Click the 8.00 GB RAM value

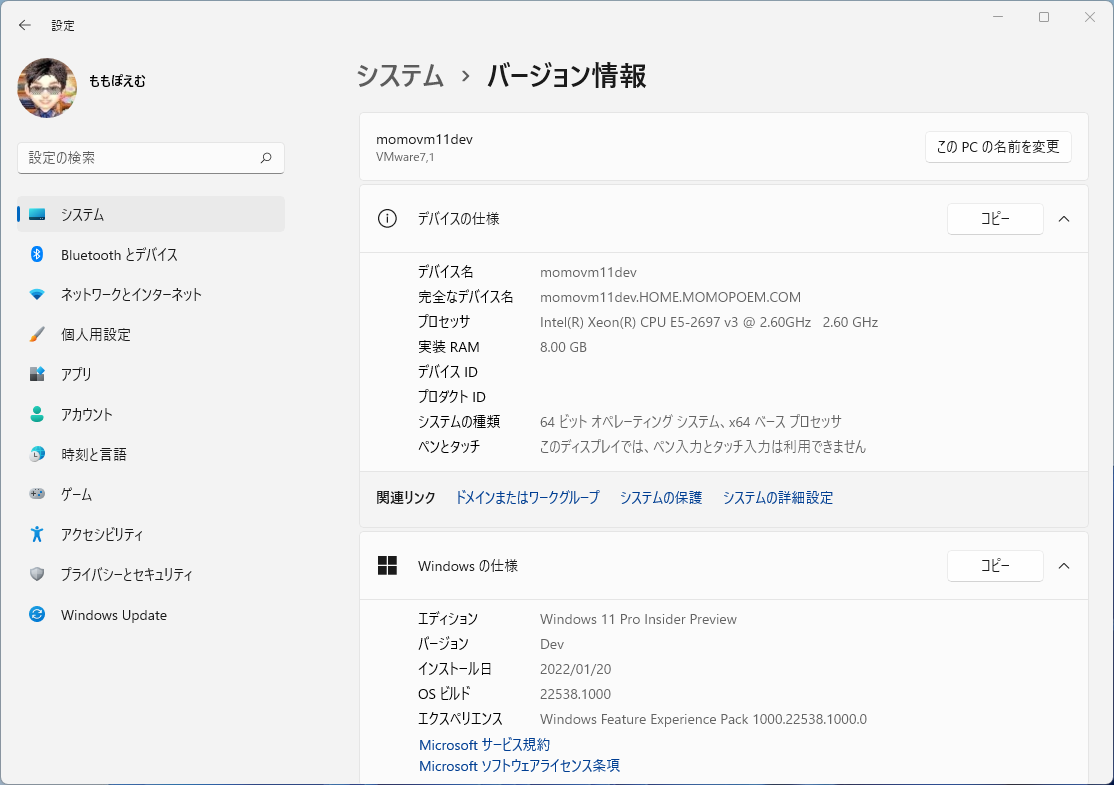(563, 347)
